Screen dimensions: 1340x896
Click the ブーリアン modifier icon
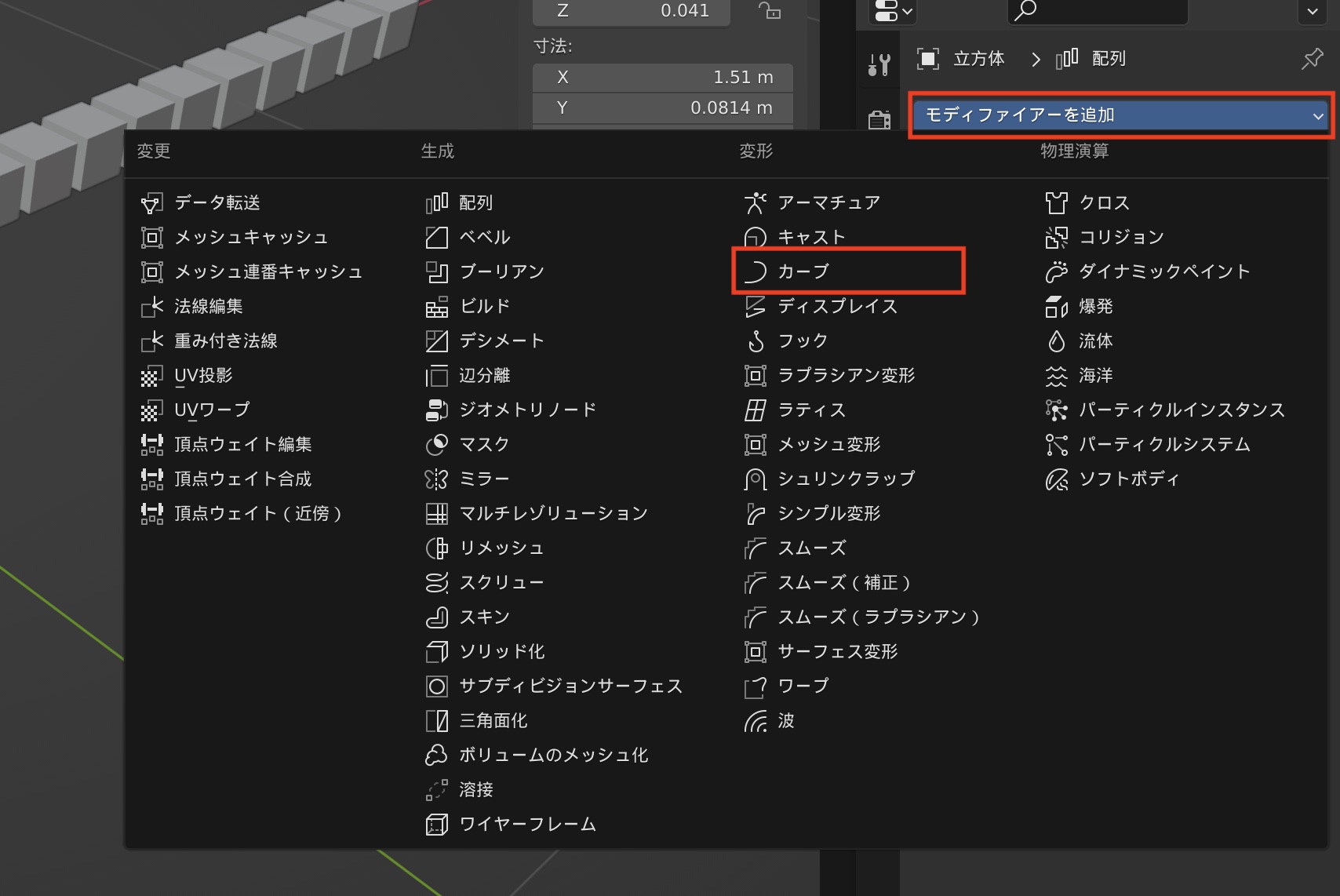click(436, 272)
